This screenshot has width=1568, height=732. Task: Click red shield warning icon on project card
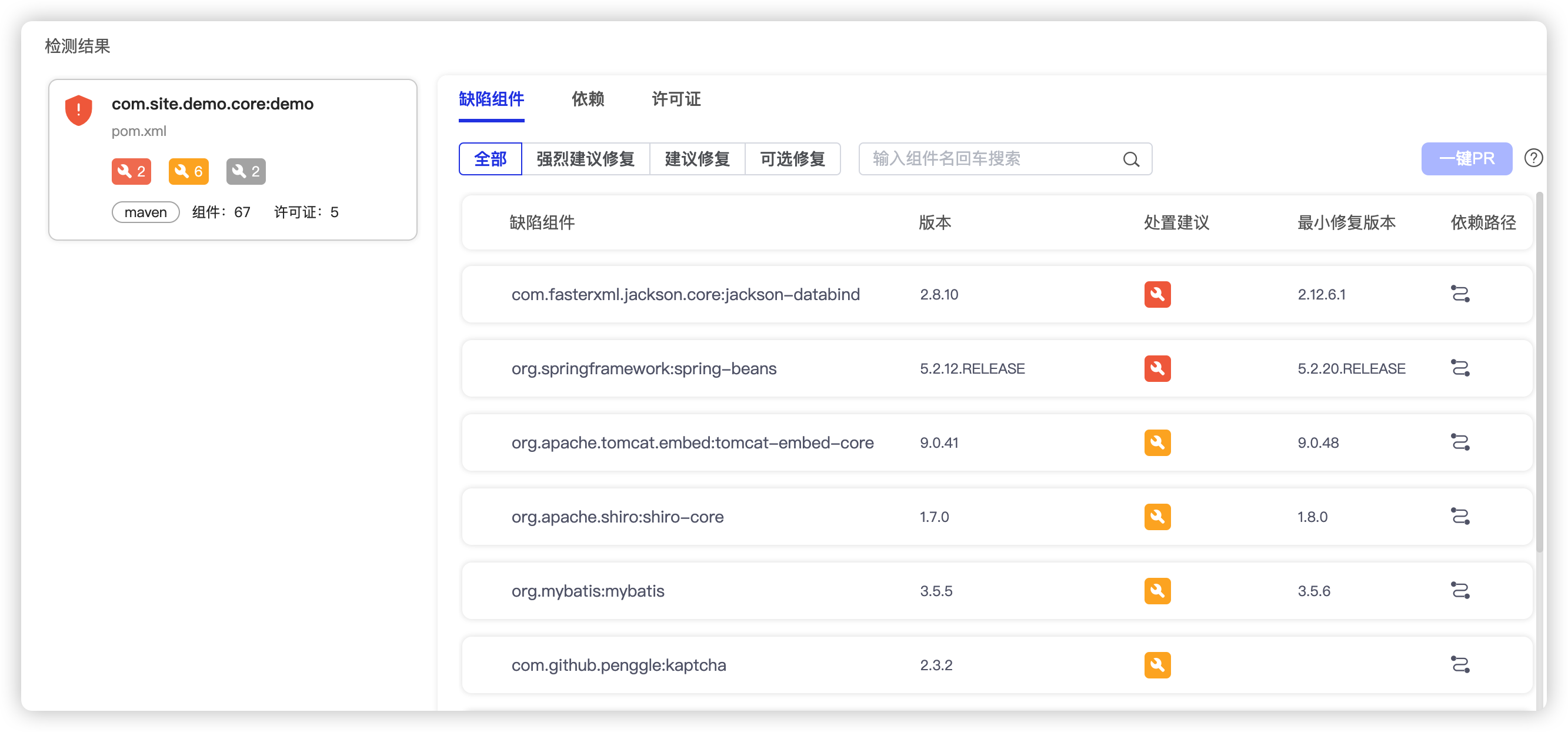(79, 110)
